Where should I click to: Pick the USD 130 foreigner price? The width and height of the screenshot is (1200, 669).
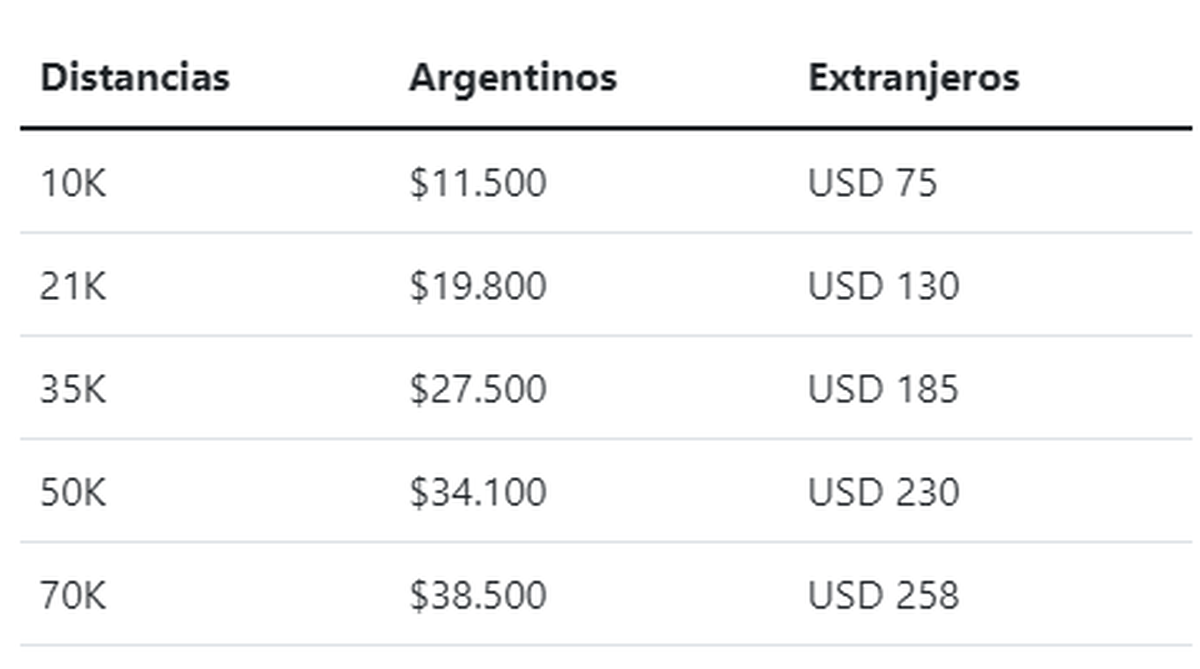883,286
